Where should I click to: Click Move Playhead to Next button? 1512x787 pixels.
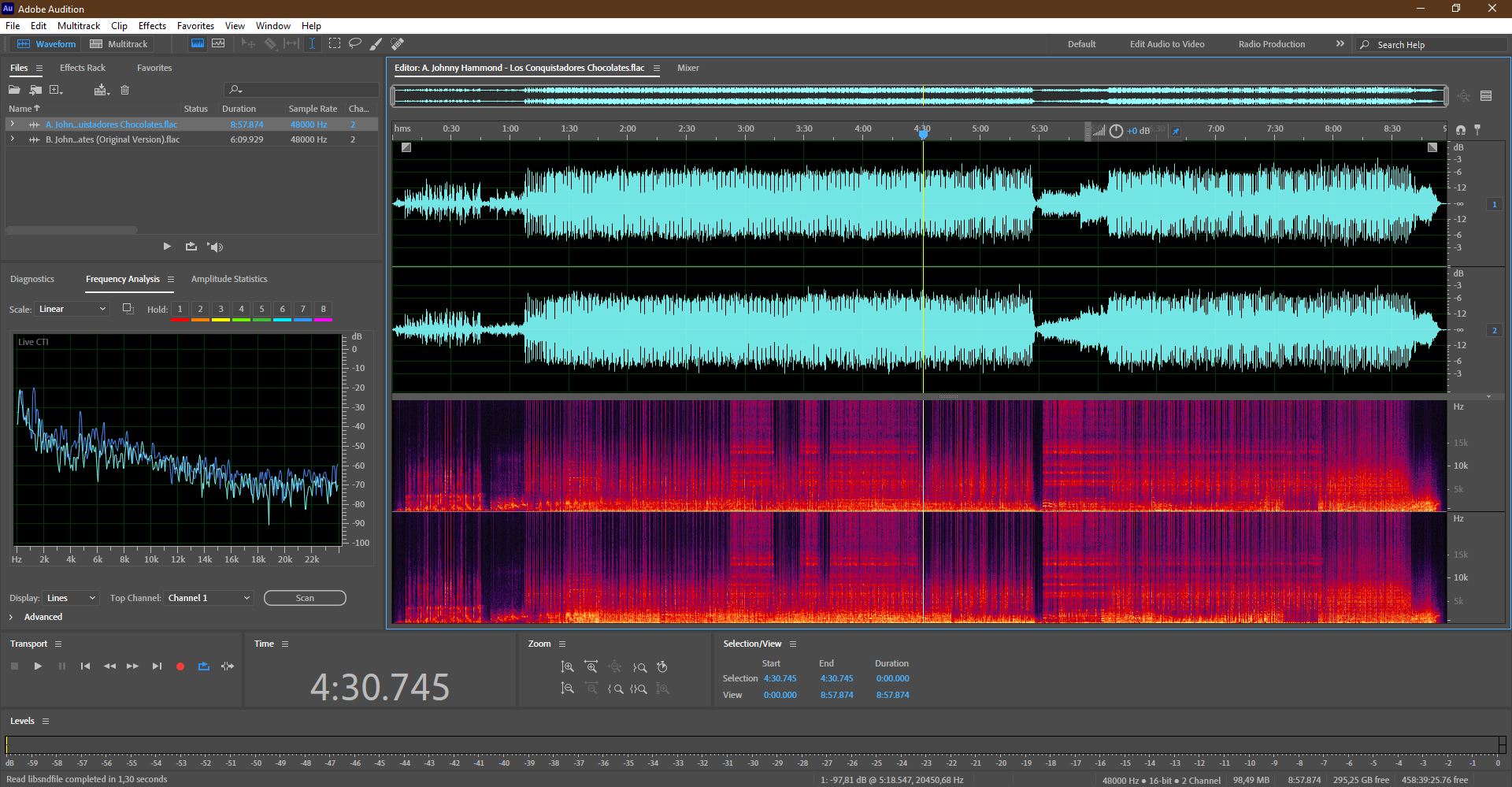point(157,666)
